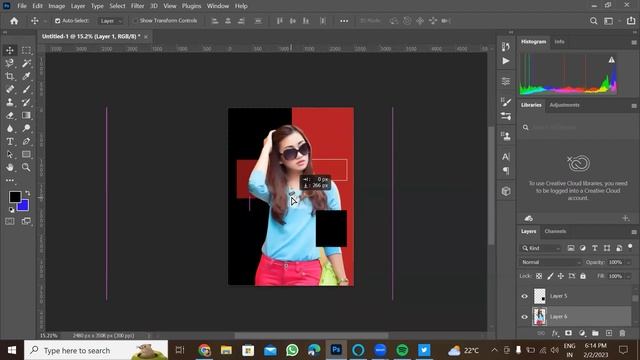Screen dimensions: 640x360
Task: Toggle Auto-Select checkbox
Action: point(58,21)
